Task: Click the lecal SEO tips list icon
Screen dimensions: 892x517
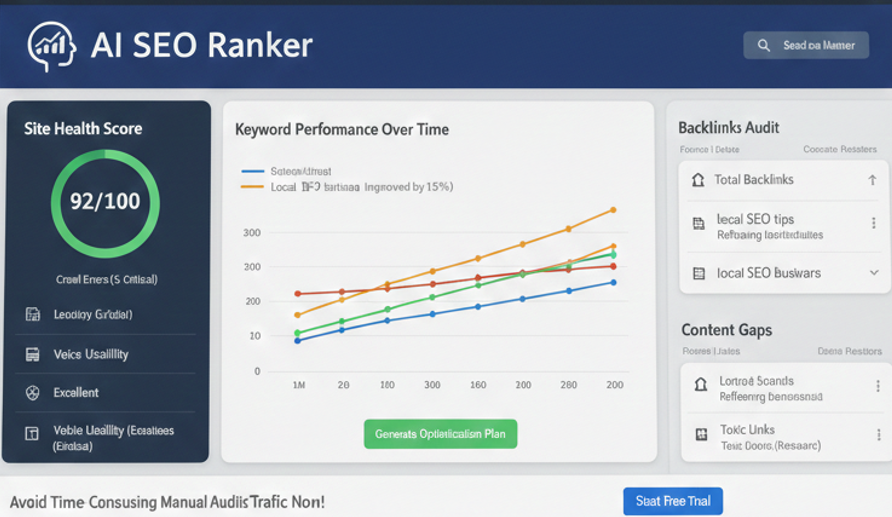Action: [698, 225]
